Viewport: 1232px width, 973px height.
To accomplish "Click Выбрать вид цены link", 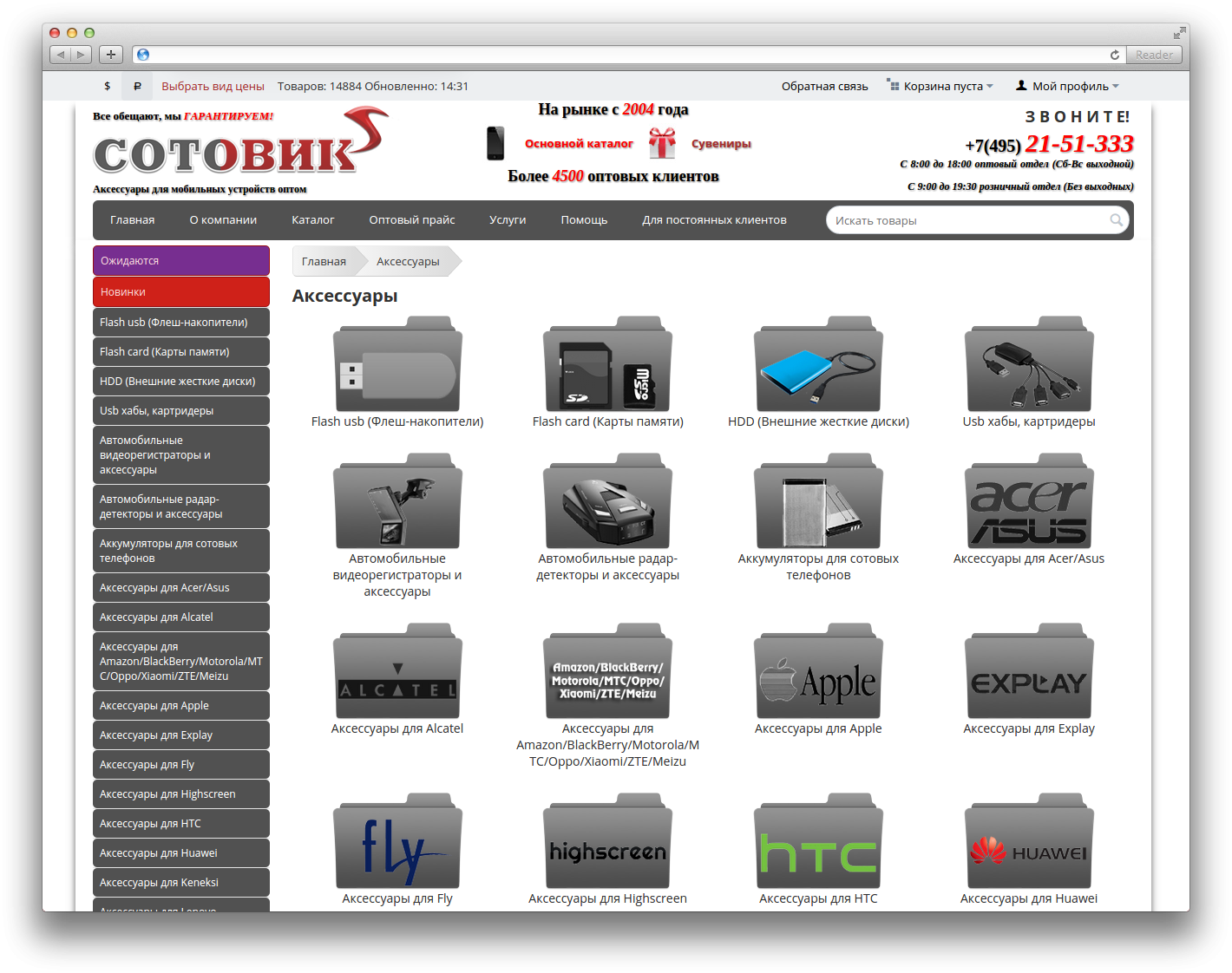I will coord(213,86).
